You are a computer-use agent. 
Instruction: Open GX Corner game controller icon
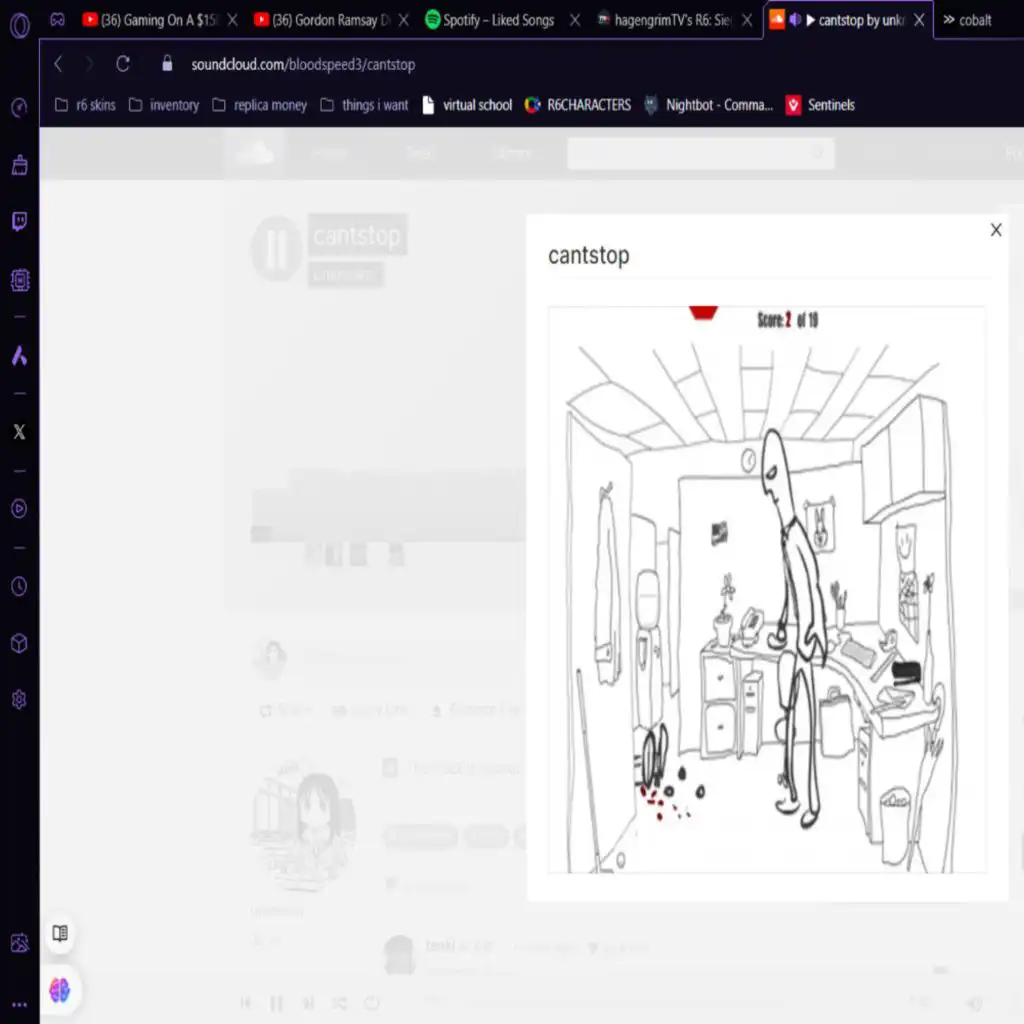[x=57, y=20]
